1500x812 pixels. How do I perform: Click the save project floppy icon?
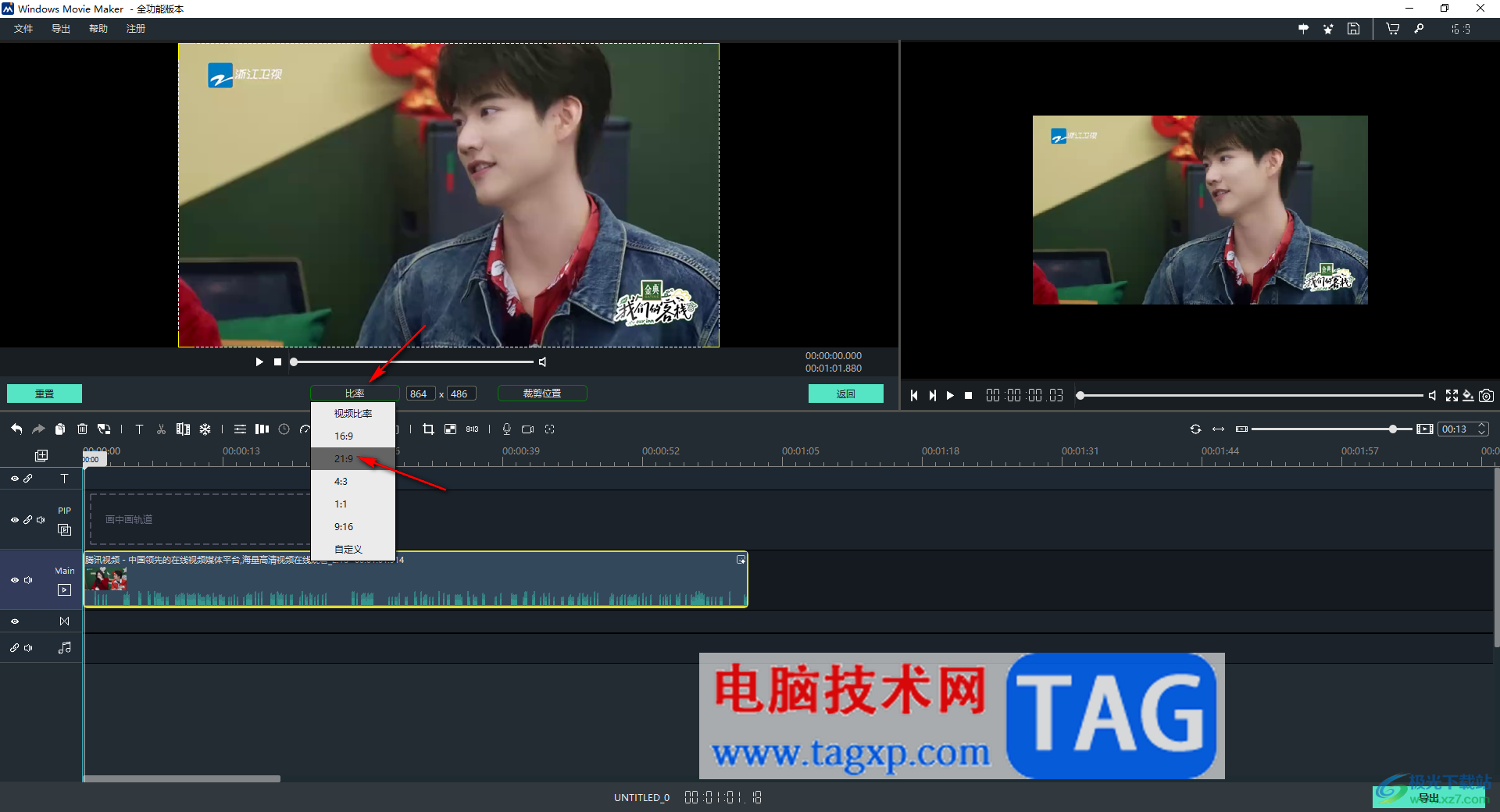pyautogui.click(x=1354, y=29)
